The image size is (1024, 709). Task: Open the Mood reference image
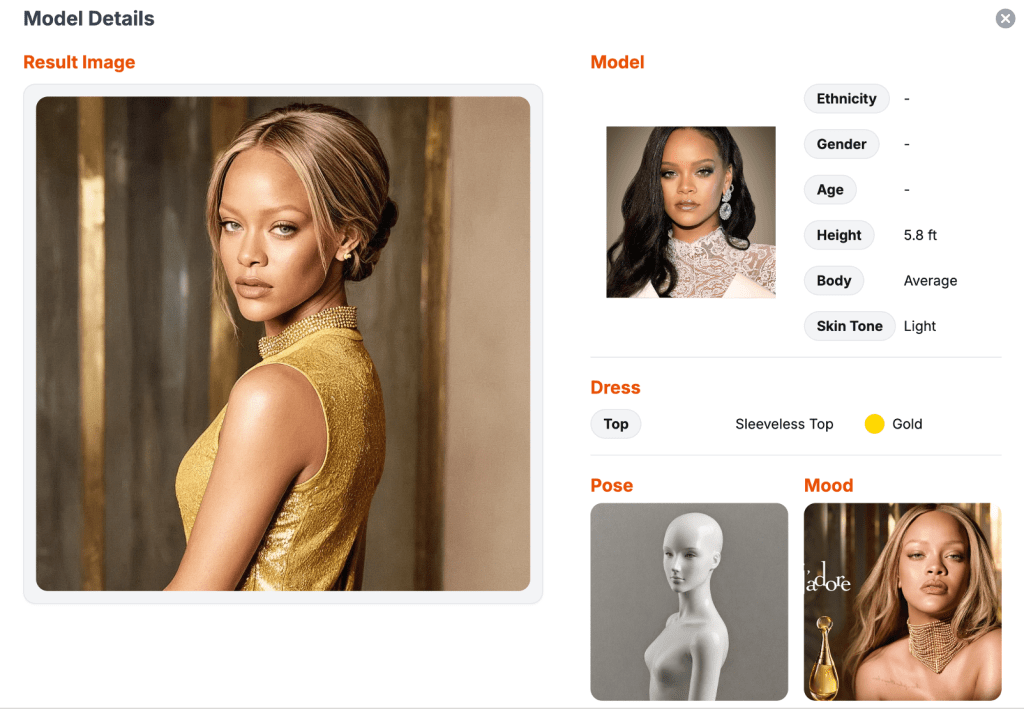click(902, 601)
